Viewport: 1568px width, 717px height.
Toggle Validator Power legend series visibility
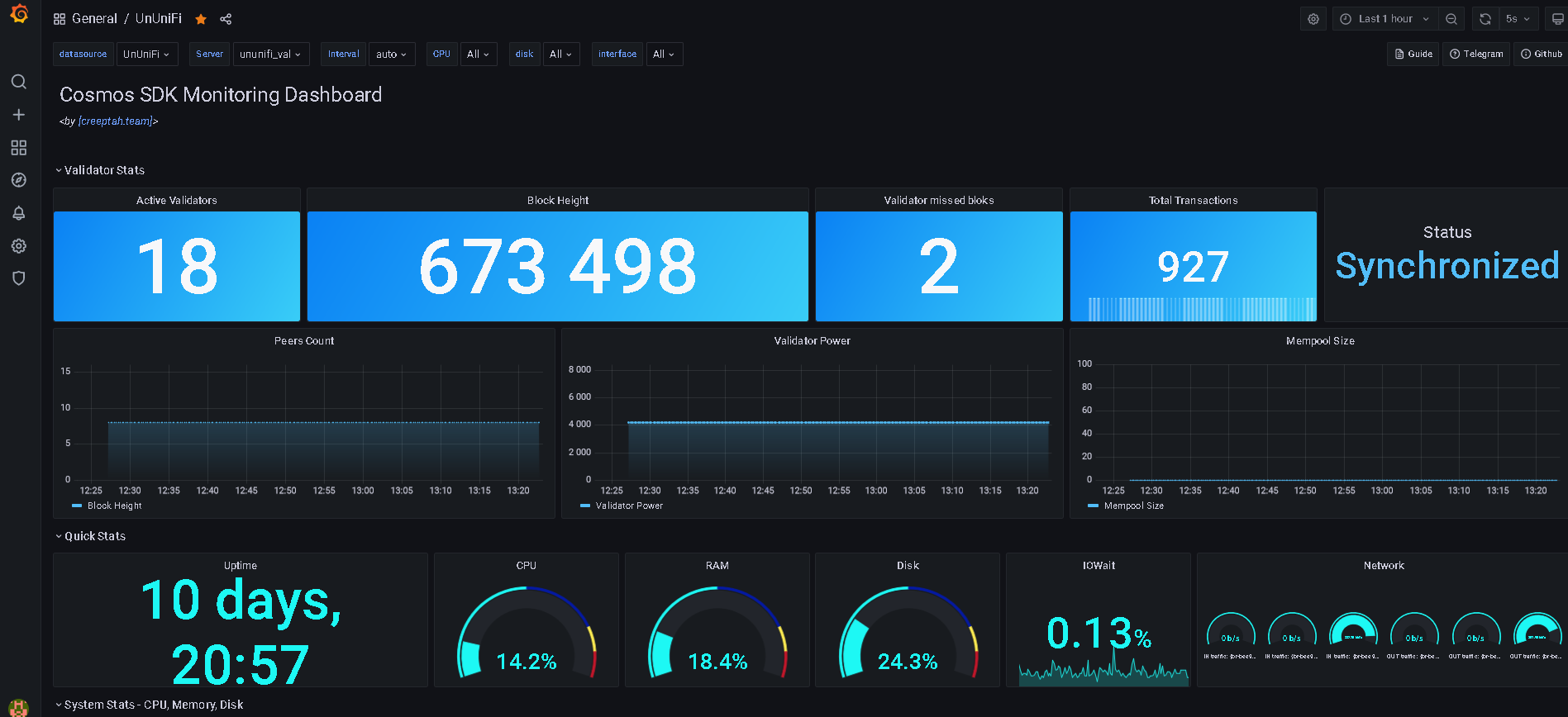[x=628, y=506]
